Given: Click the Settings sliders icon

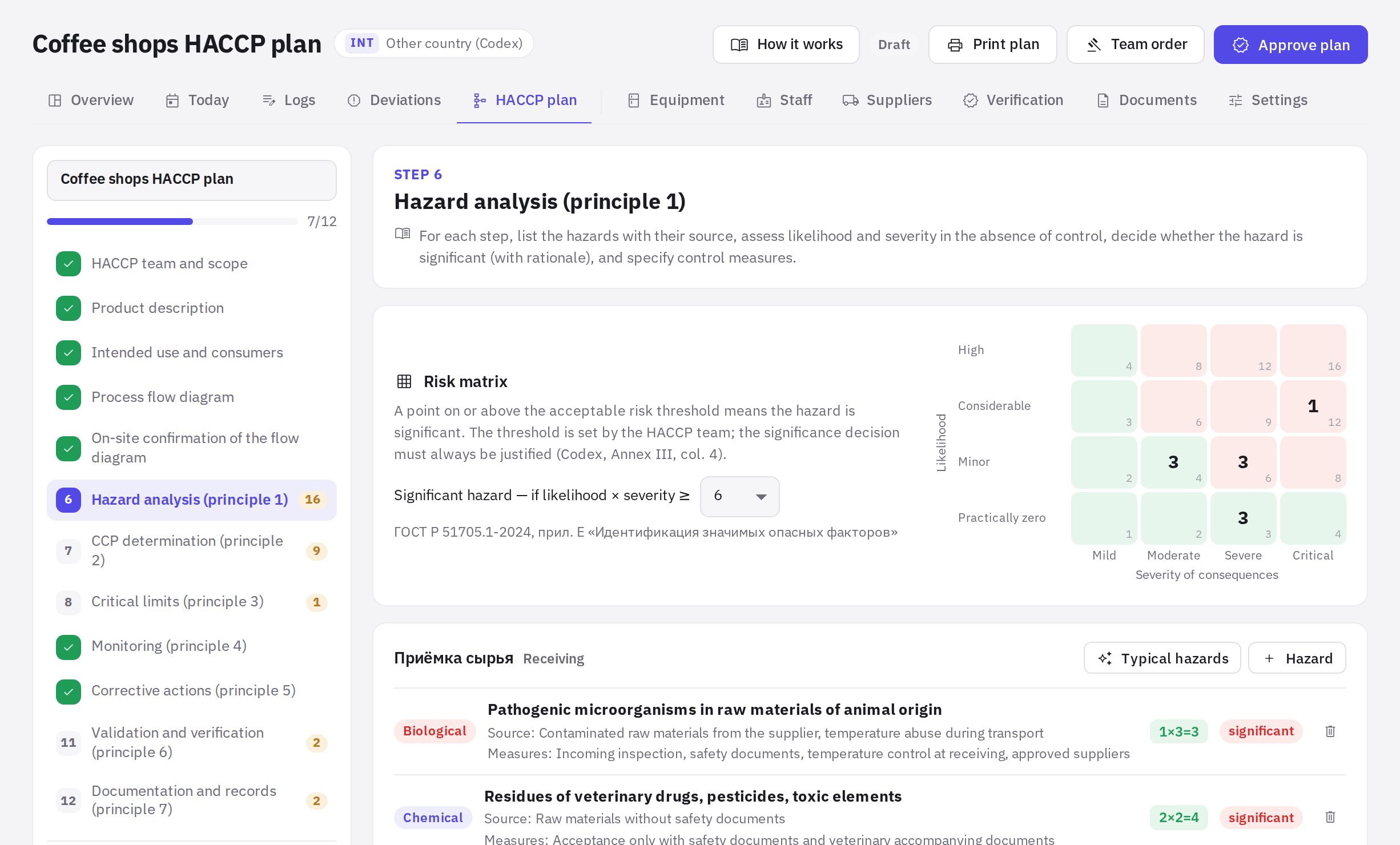Looking at the screenshot, I should tap(1236, 100).
